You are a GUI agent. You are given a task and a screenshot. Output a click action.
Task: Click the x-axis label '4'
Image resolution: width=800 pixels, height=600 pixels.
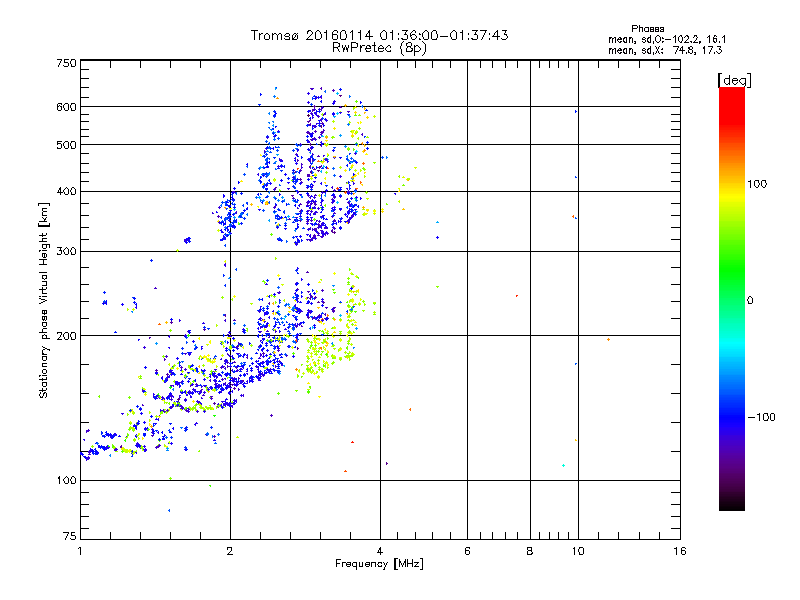[380, 551]
